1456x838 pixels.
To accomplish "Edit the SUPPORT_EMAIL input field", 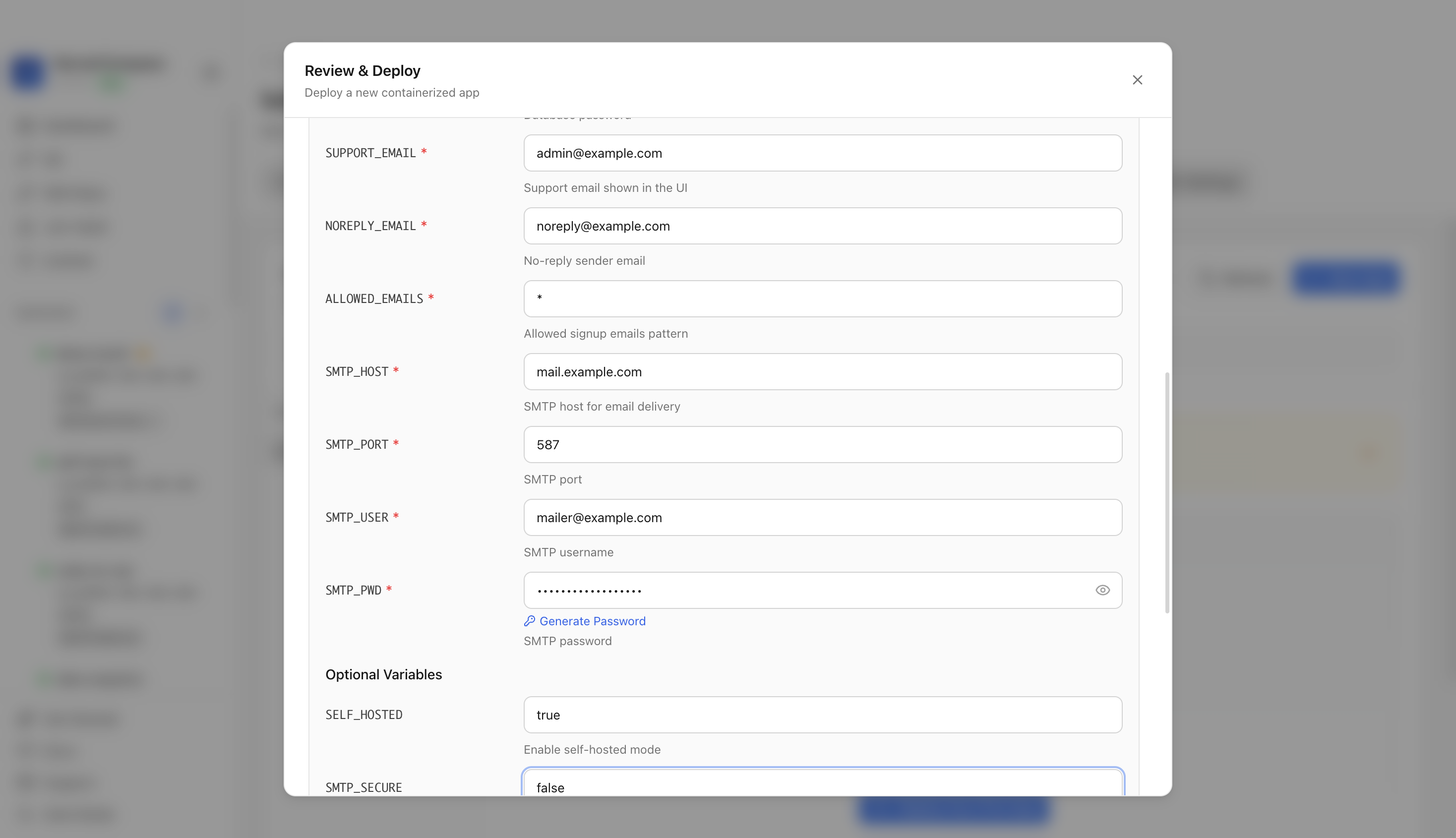I will click(x=822, y=153).
